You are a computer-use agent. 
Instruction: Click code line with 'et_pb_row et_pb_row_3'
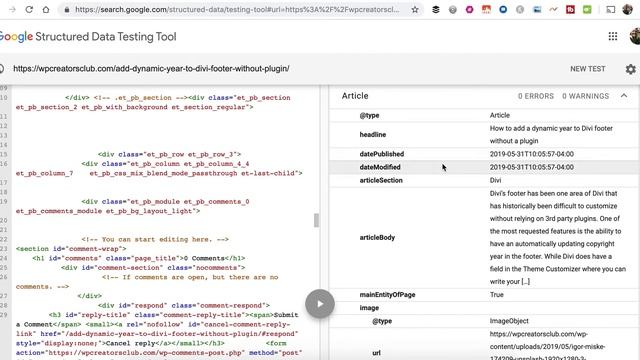[x=169, y=154]
